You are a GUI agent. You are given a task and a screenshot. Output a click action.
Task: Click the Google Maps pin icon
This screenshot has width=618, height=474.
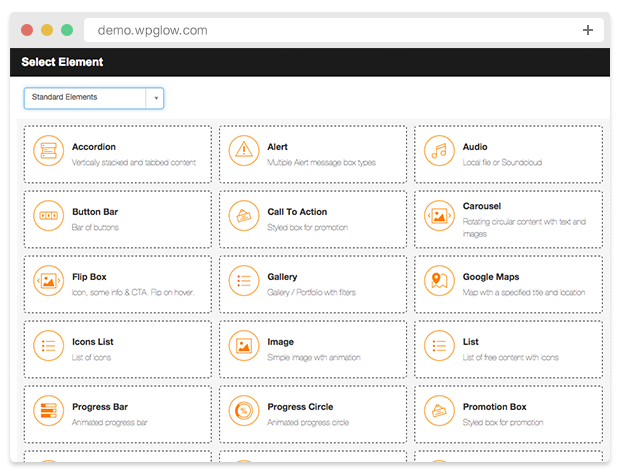438,282
